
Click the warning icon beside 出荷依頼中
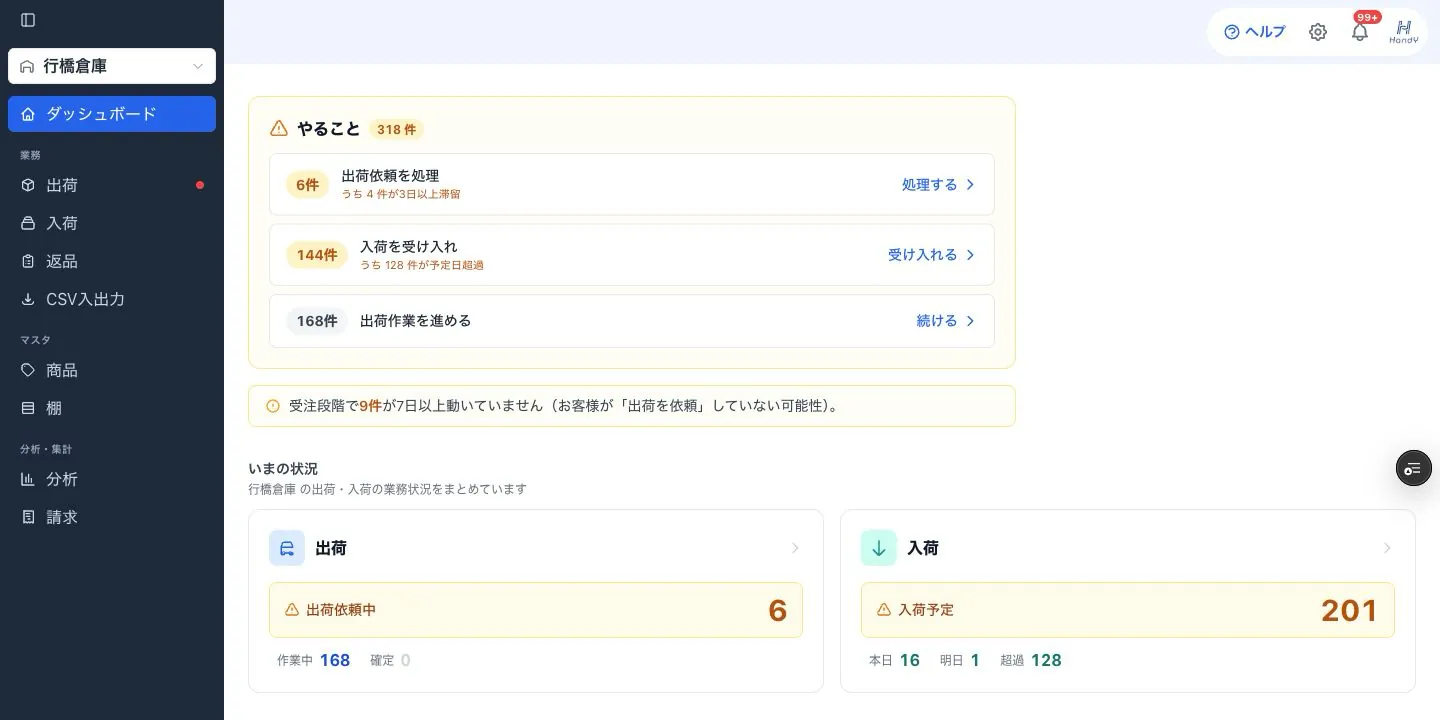[x=292, y=610]
